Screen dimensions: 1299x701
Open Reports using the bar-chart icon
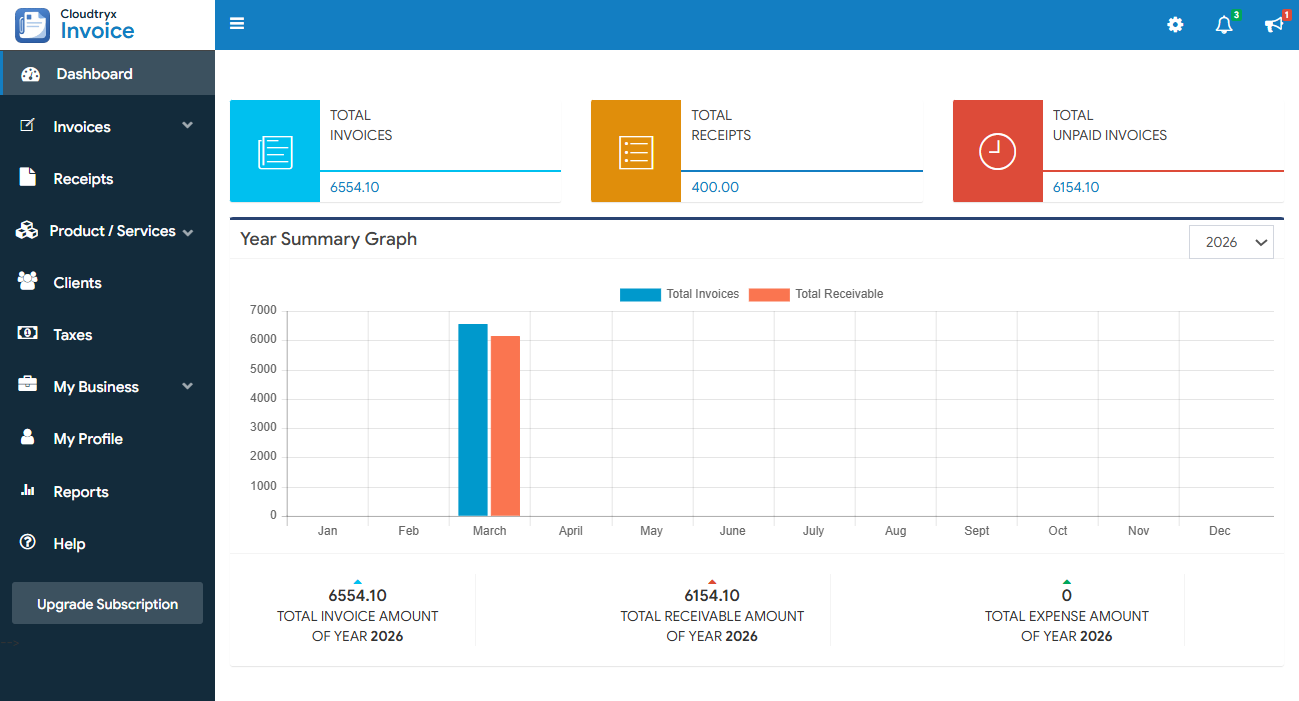(x=28, y=491)
